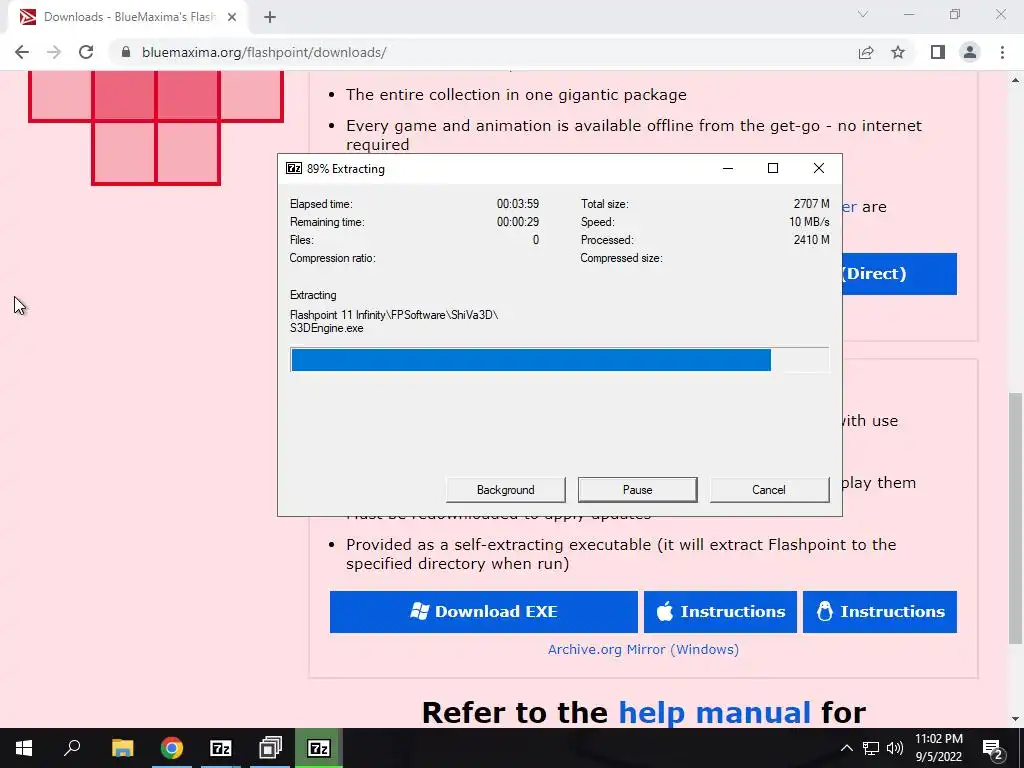Minimize the 89% Extracting dialog
The image size is (1024, 768).
click(728, 168)
